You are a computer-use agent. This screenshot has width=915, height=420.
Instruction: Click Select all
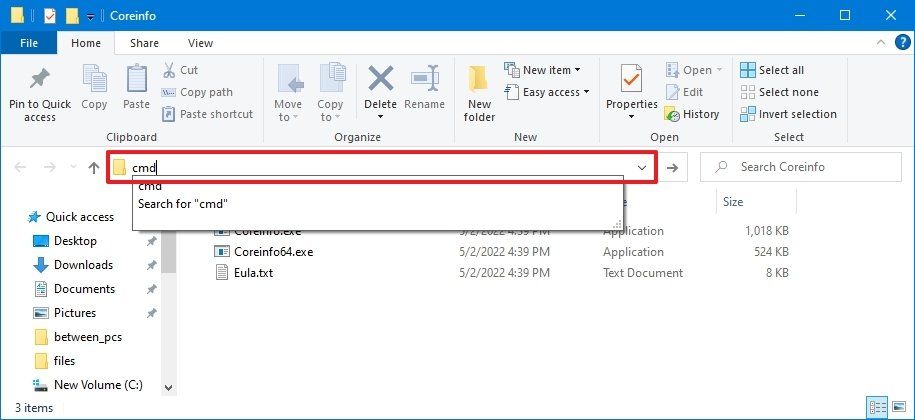tap(772, 70)
